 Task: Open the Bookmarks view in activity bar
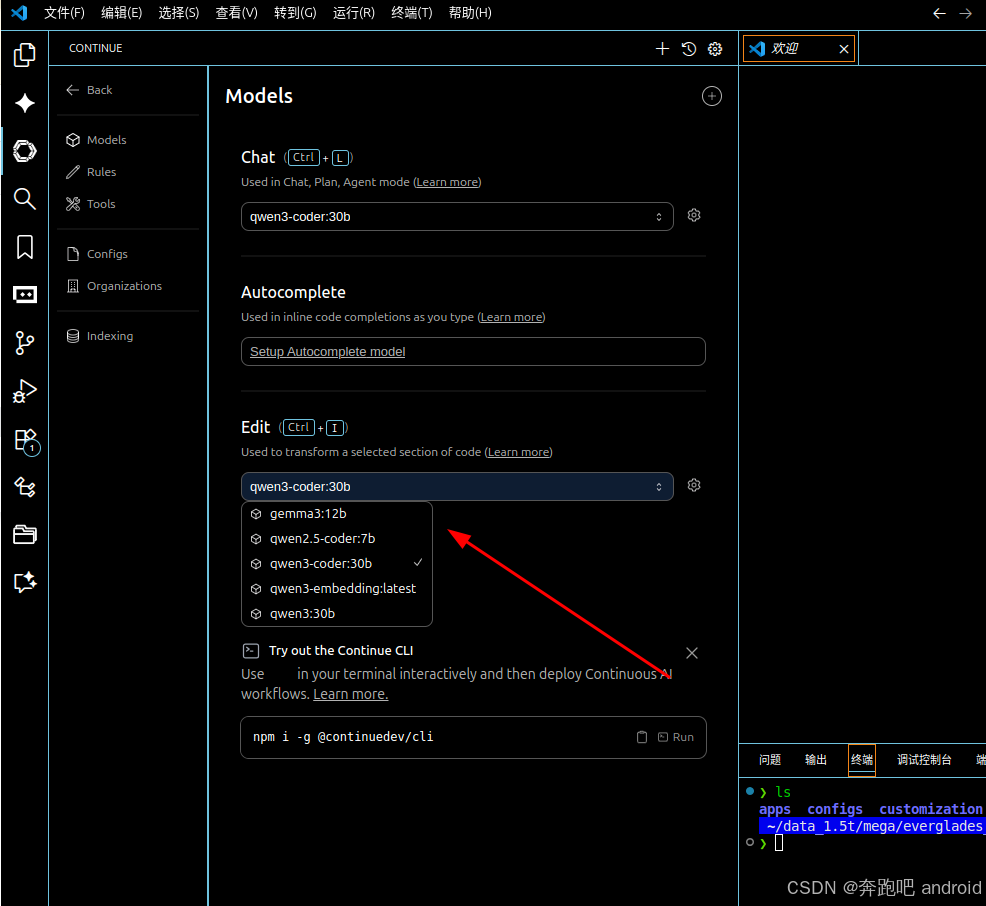[25, 247]
